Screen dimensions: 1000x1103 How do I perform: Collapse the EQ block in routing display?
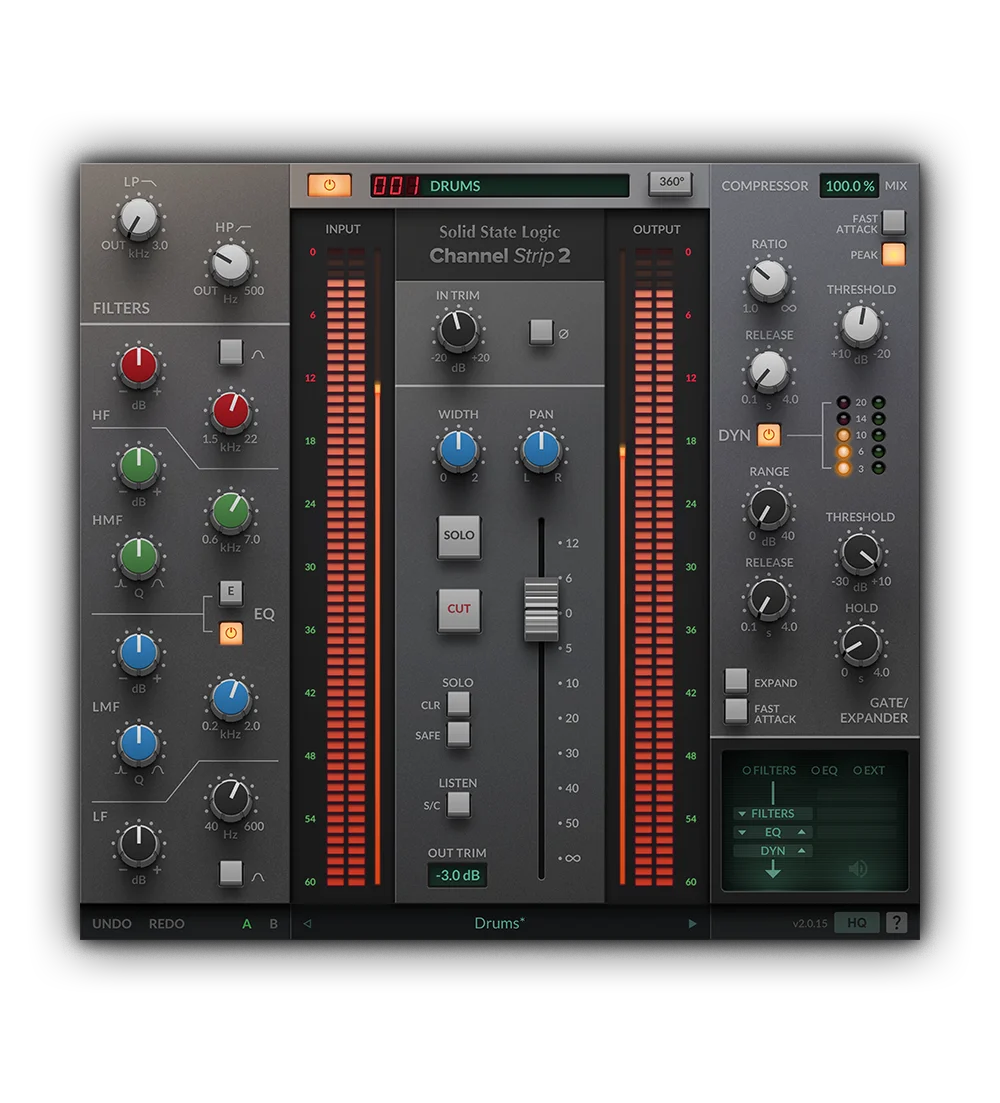(741, 832)
